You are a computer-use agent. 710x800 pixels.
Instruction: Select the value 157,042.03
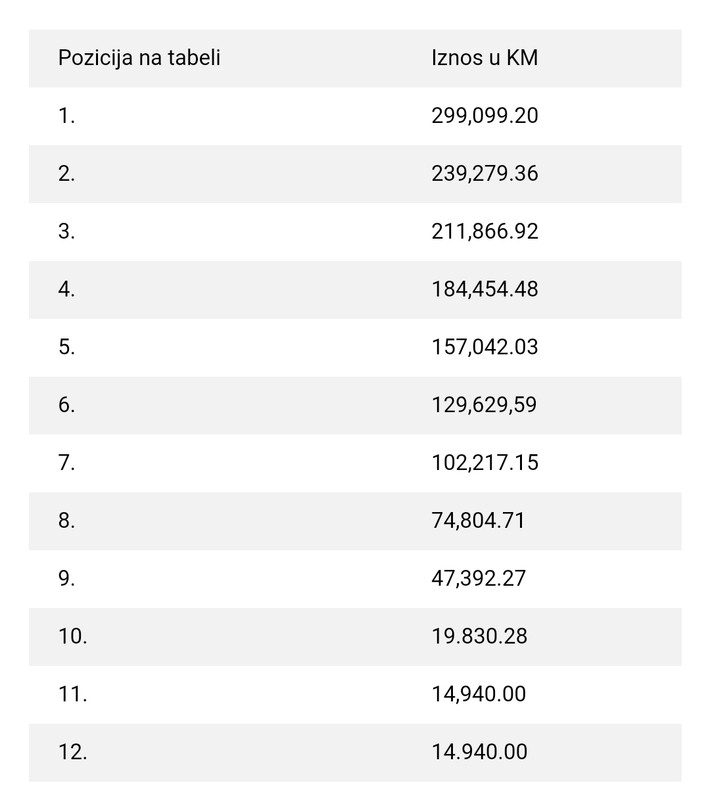pyautogui.click(x=485, y=347)
